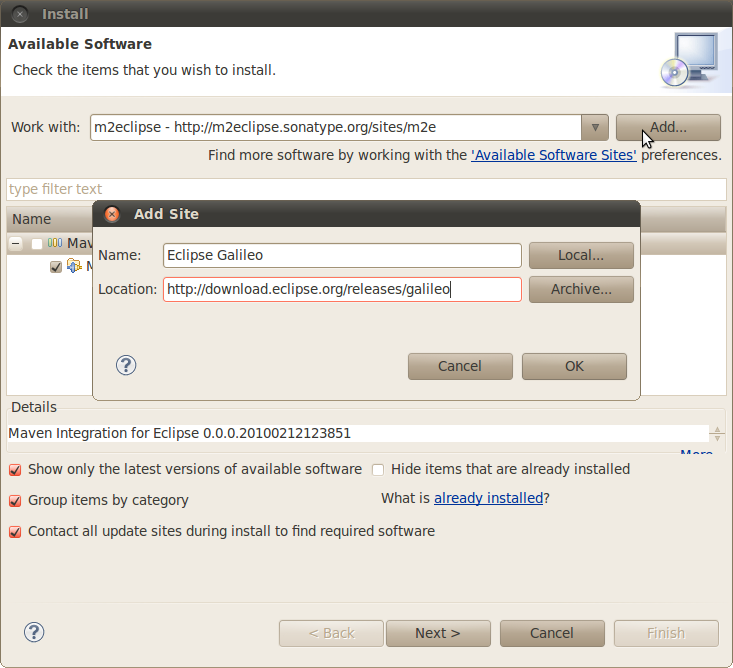Confirm Add Site with OK
The width and height of the screenshot is (733, 668).
click(574, 366)
